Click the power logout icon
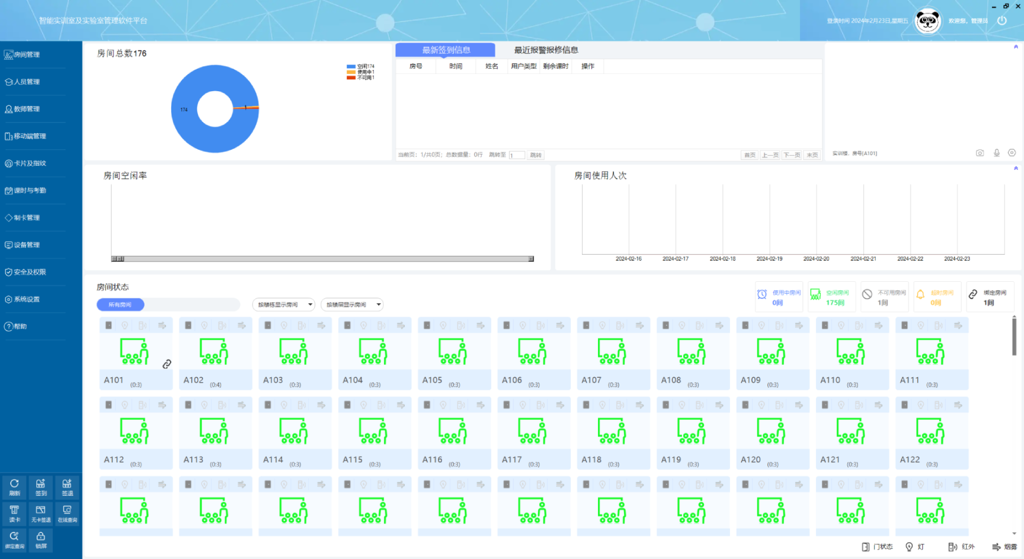 pyautogui.click(x=1002, y=20)
